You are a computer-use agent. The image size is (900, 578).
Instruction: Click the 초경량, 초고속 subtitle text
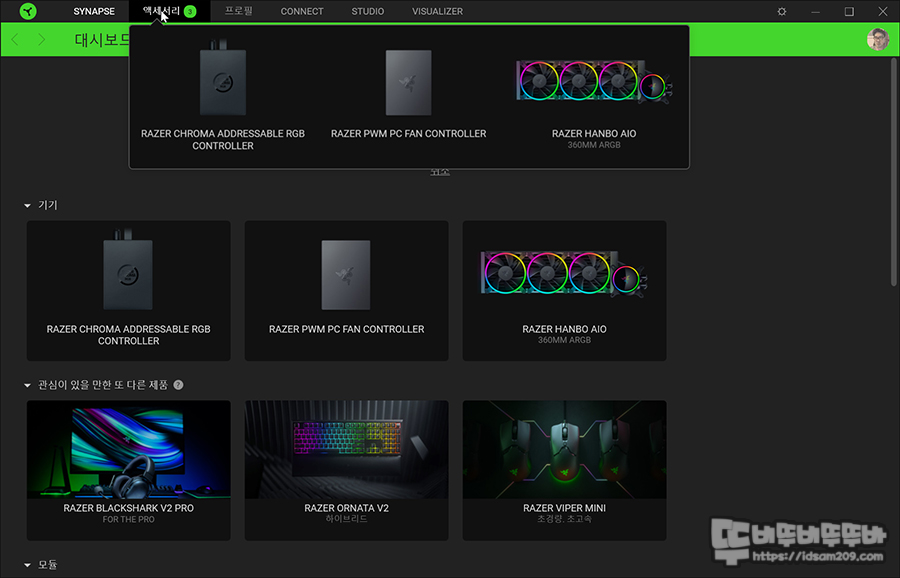(x=565, y=519)
